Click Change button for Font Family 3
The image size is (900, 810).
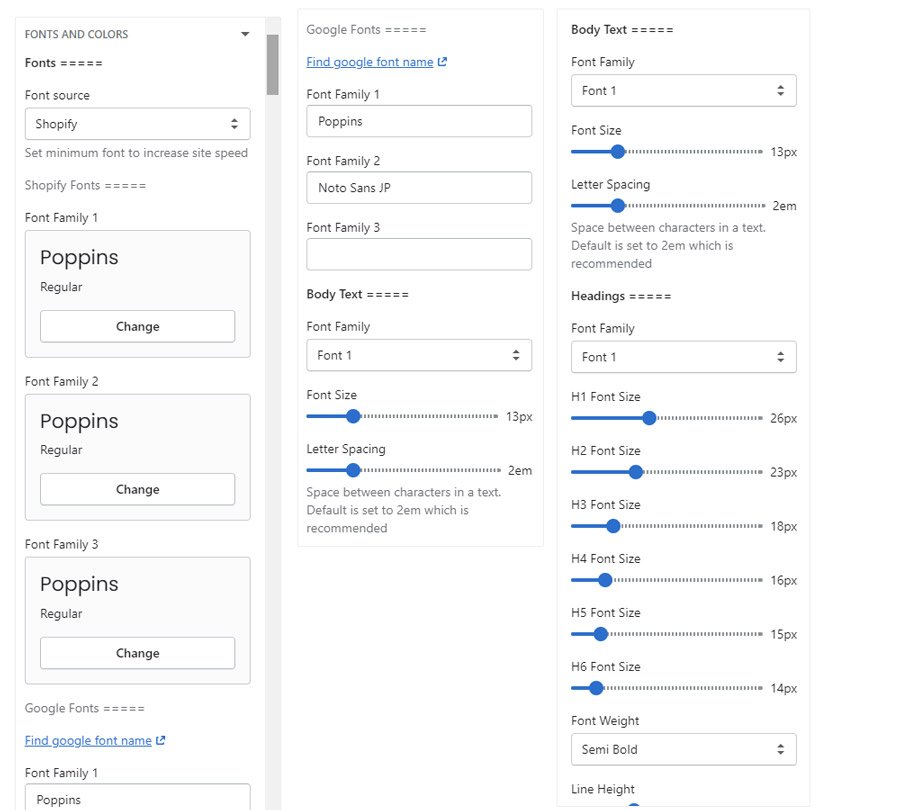click(x=137, y=653)
